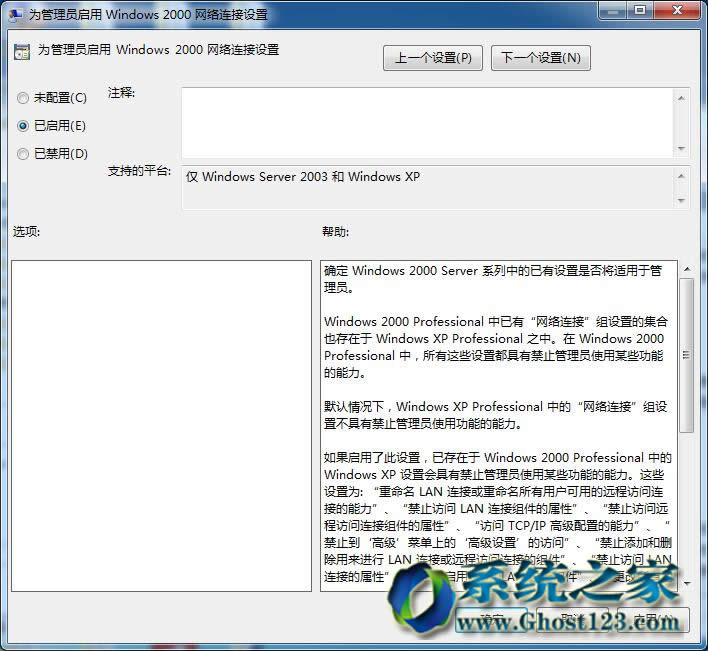Close the dialog with the X button
708x651 pixels.
677,11
